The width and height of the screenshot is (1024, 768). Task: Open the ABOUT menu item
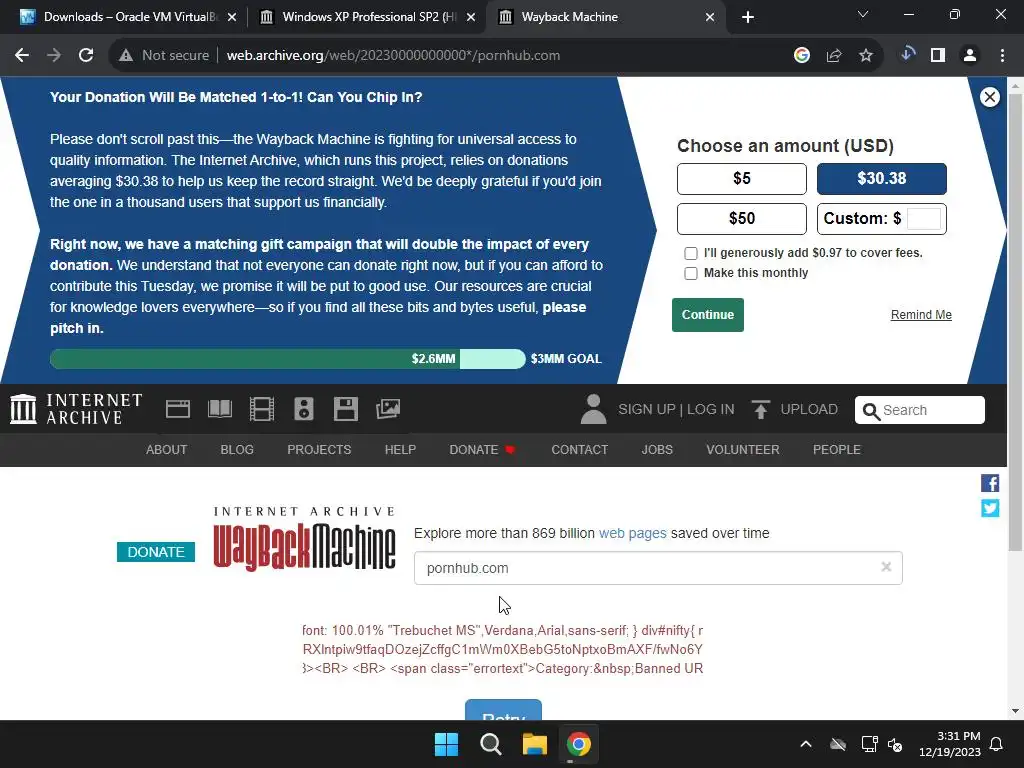(x=167, y=449)
